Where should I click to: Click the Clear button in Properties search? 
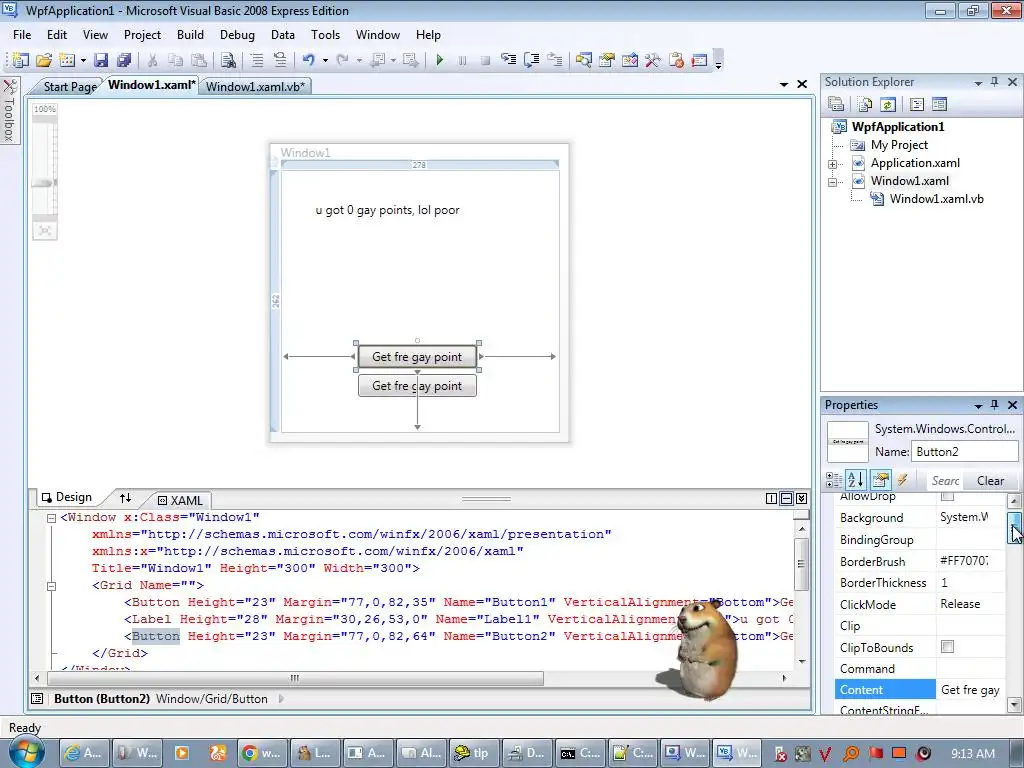click(990, 481)
